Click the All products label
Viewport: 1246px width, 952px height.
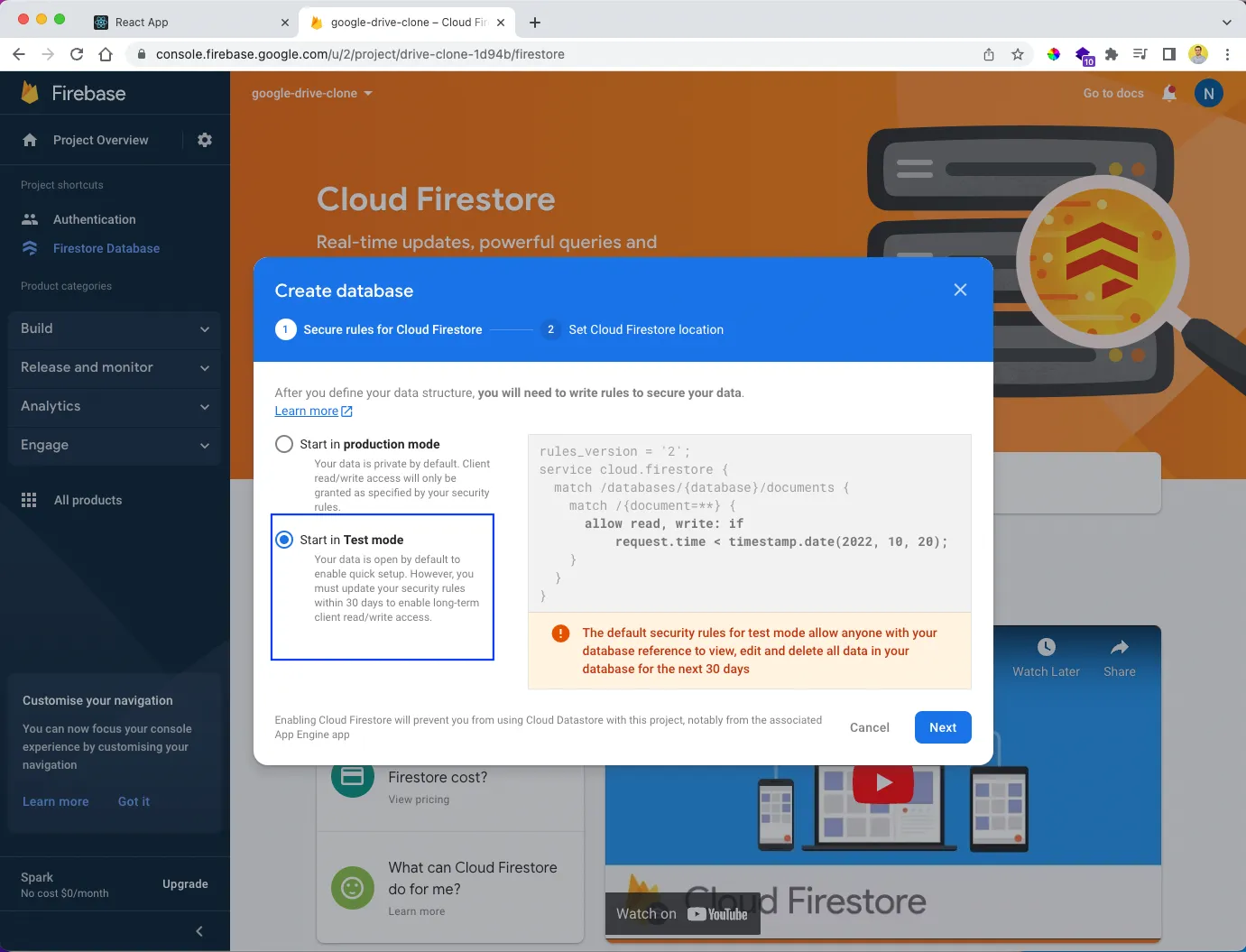click(x=88, y=500)
